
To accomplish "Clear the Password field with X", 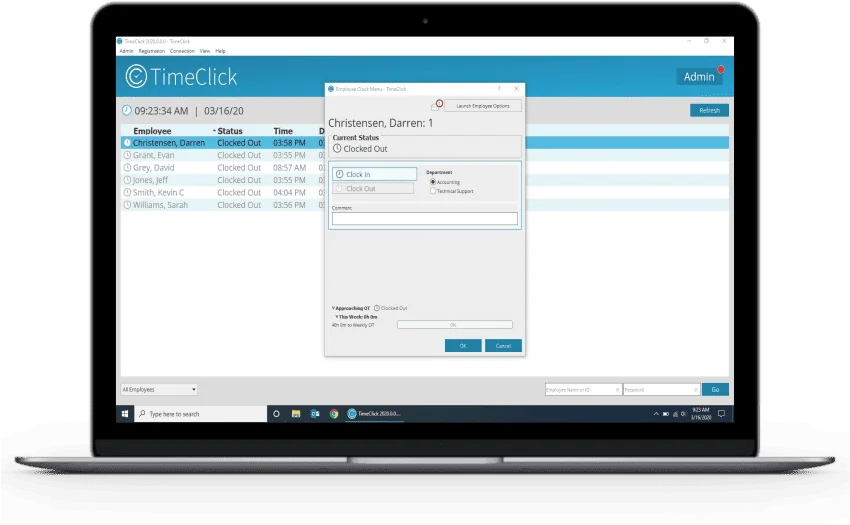I will [x=696, y=389].
